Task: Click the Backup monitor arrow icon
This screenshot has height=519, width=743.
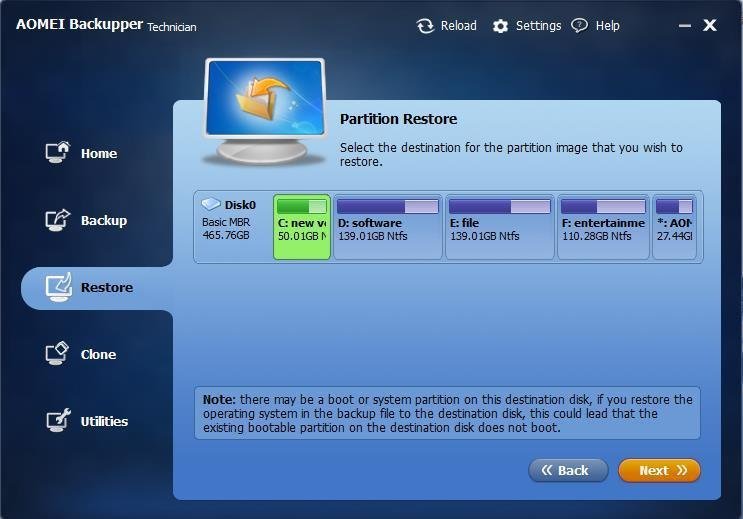Action: [58, 220]
